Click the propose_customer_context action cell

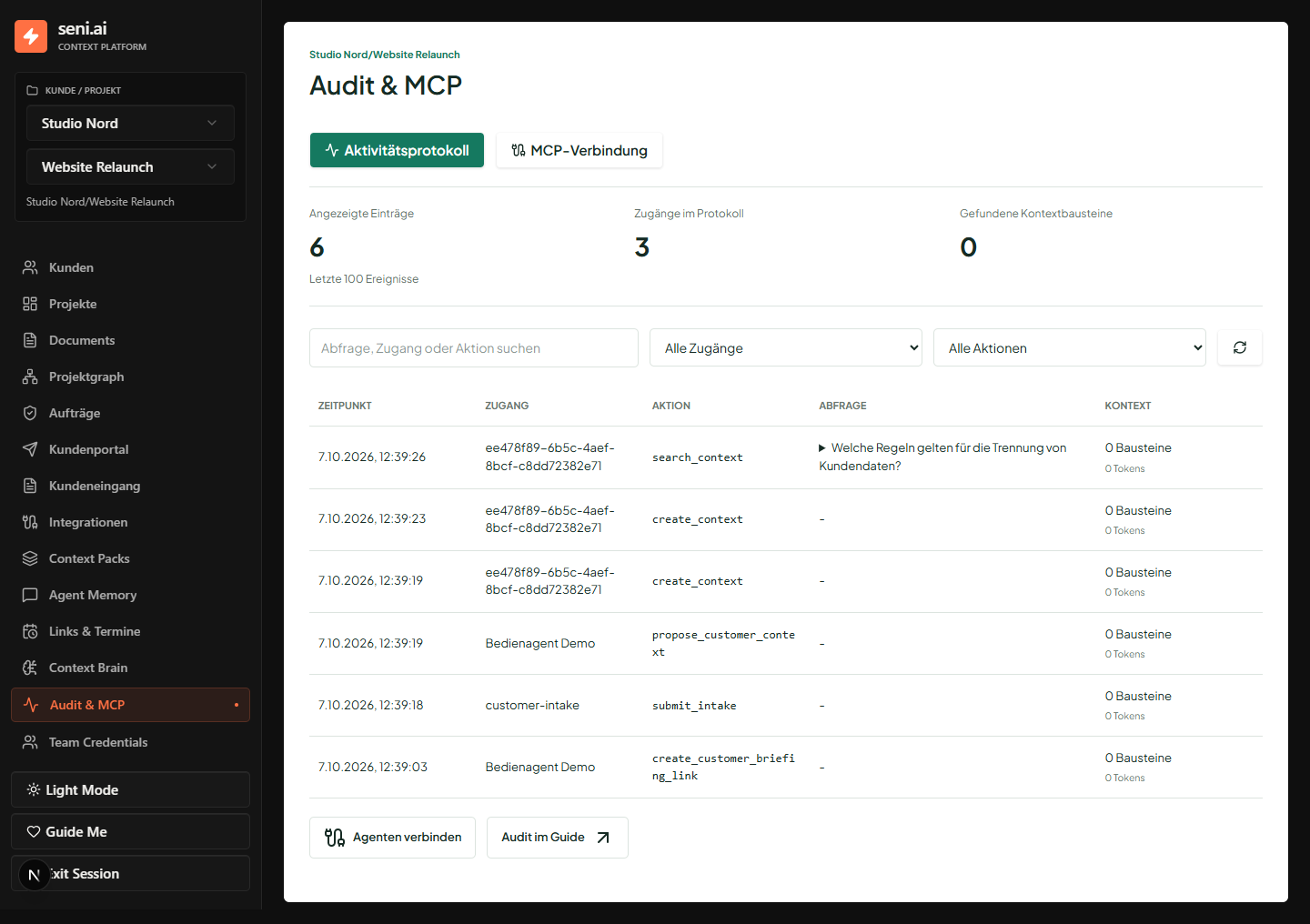point(723,643)
